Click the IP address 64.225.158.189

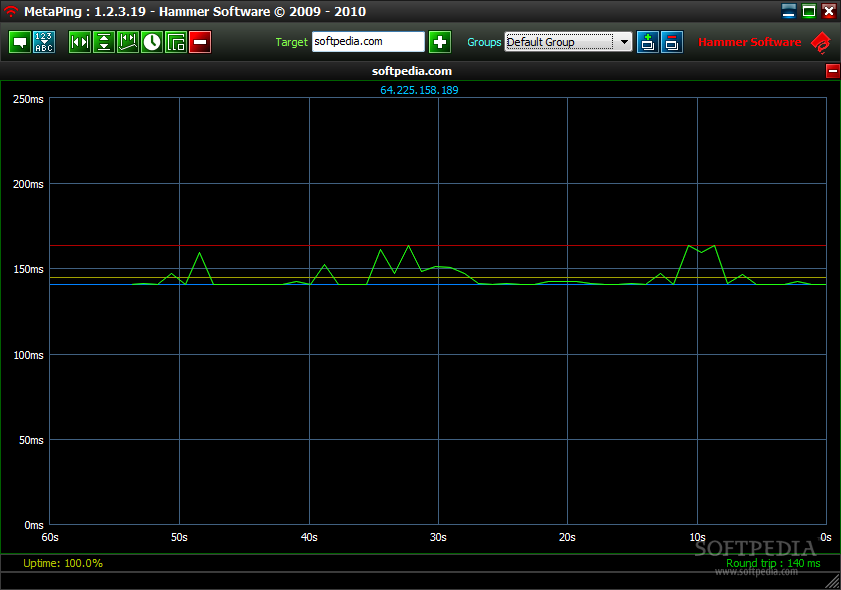pos(419,90)
